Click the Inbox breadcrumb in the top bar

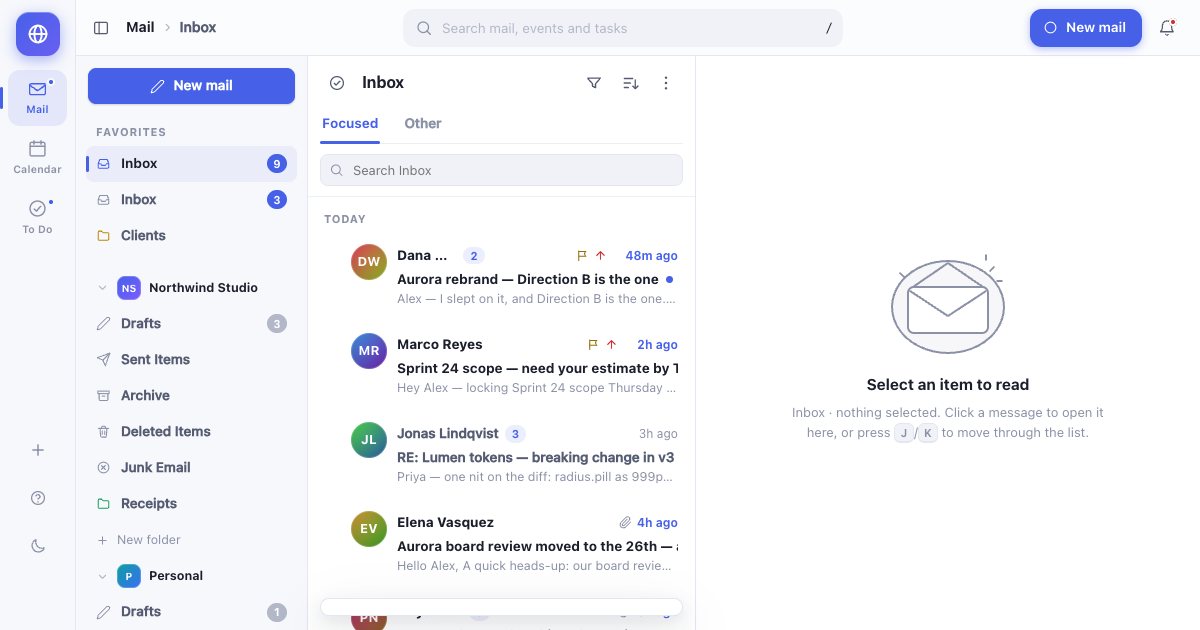tap(198, 28)
